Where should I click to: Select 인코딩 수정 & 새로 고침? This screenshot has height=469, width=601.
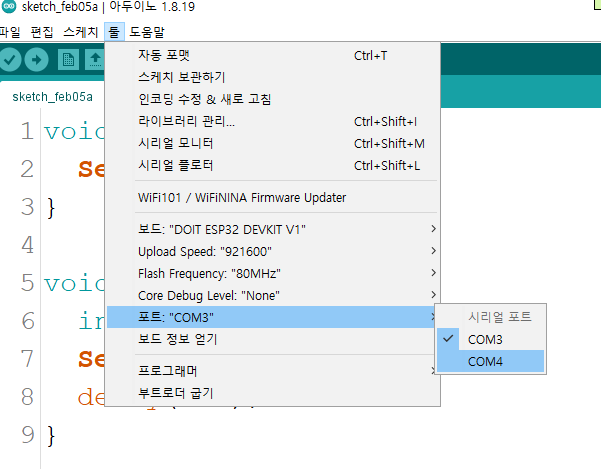[x=272, y=99]
